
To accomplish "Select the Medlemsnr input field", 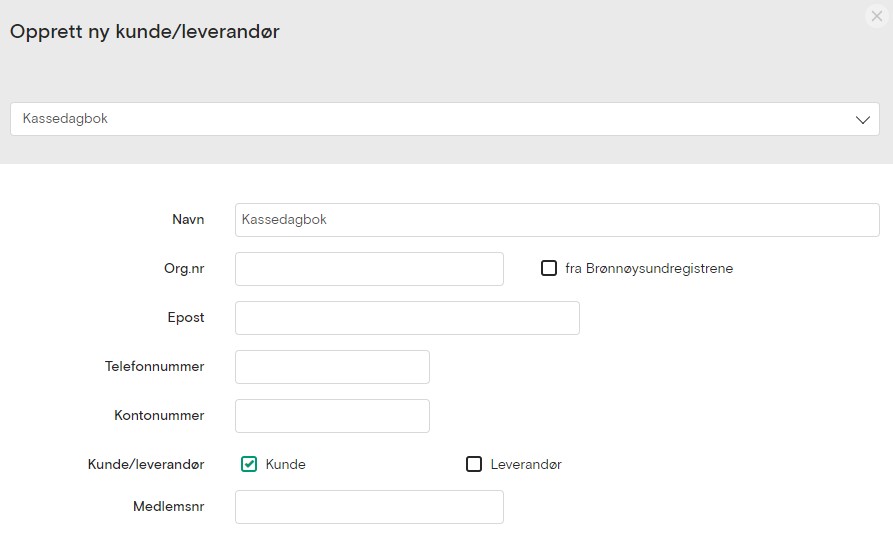I will coord(369,507).
